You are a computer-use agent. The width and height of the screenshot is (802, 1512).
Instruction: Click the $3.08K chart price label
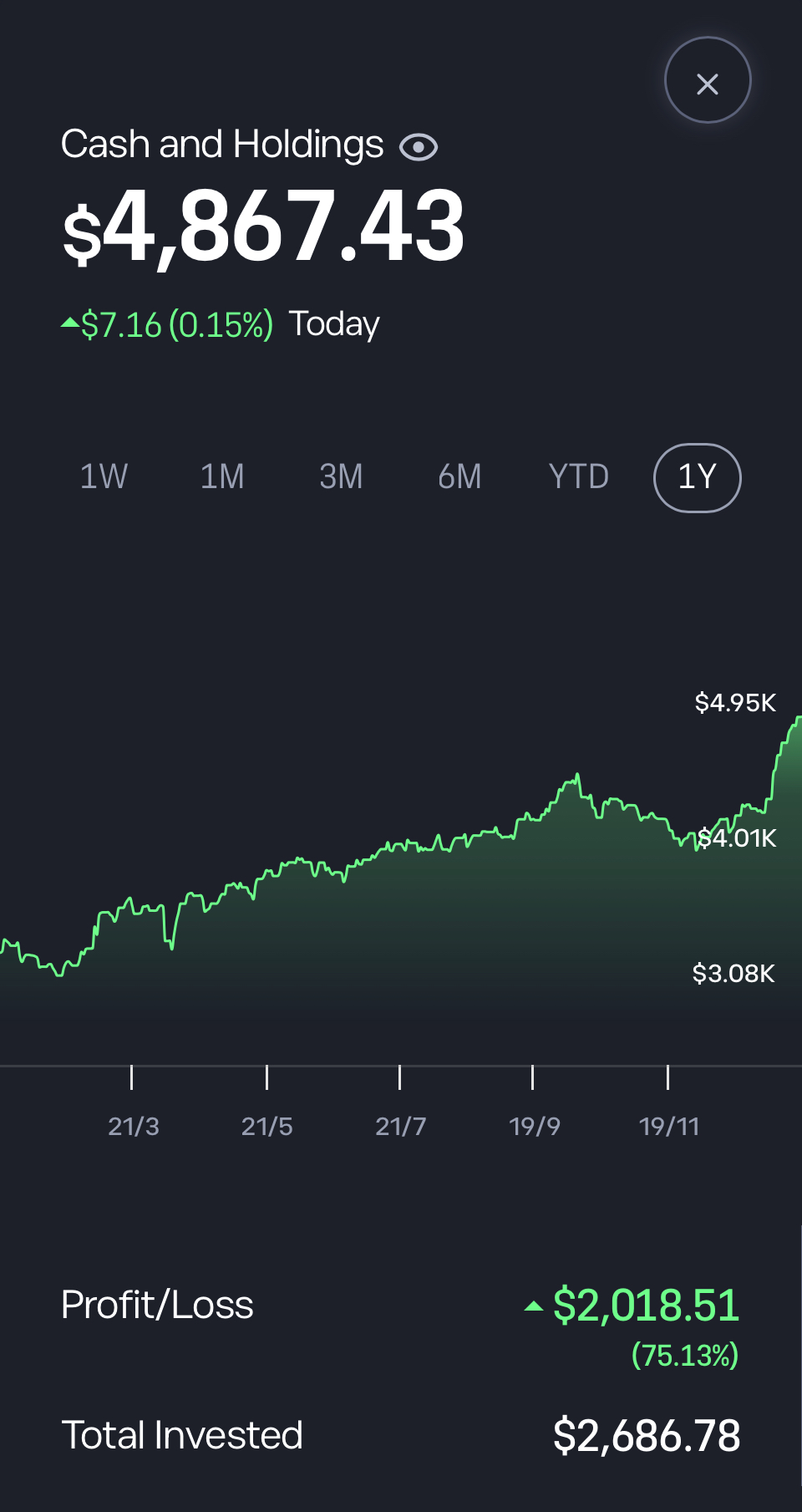coord(733,974)
